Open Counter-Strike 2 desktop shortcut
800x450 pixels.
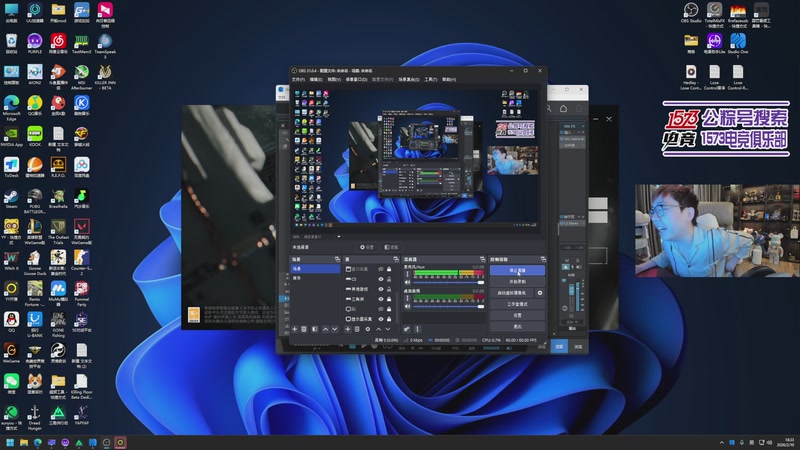pyautogui.click(x=82, y=263)
